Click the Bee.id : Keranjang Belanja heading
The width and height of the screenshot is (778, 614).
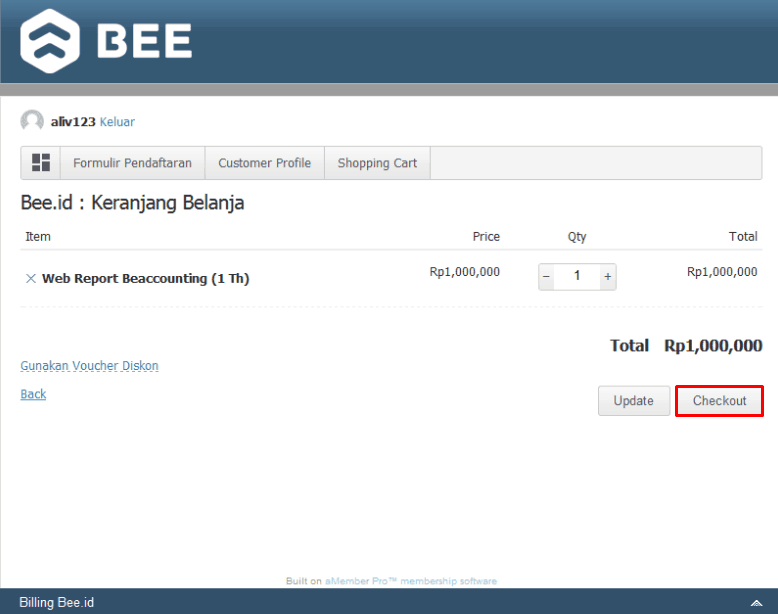tap(132, 203)
